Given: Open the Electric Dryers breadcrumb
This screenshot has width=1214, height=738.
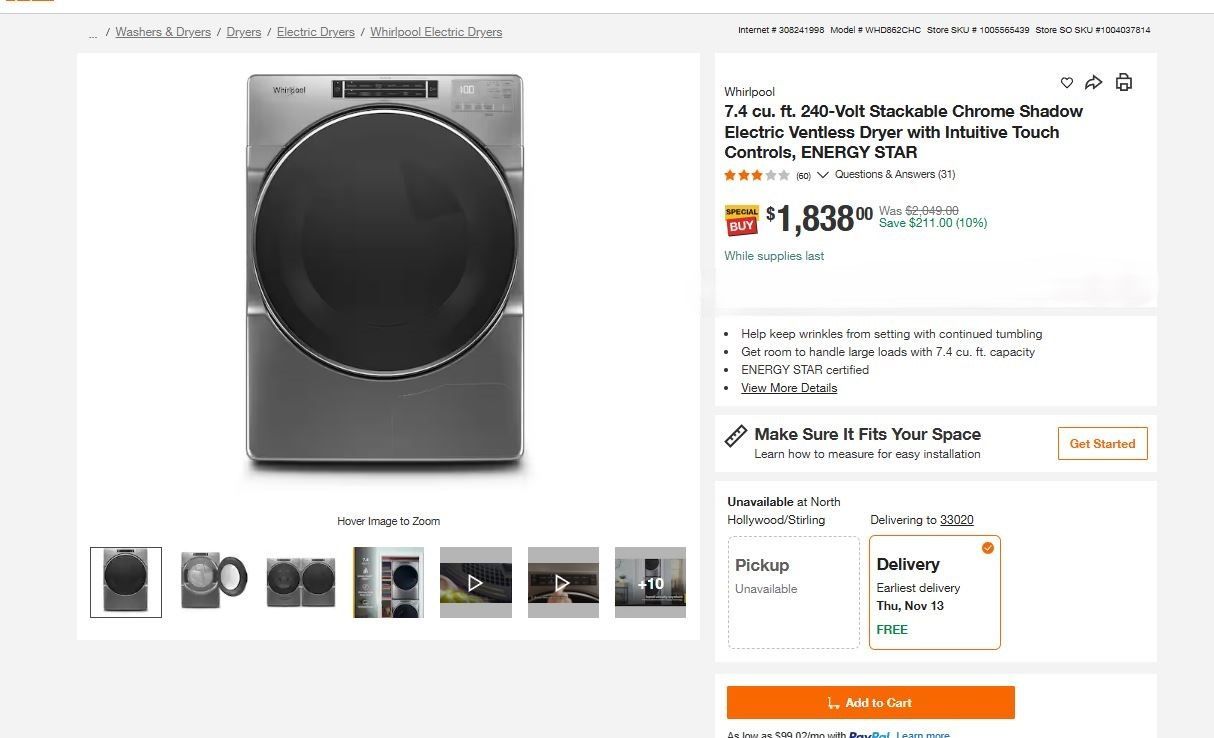Looking at the screenshot, I should click(315, 32).
